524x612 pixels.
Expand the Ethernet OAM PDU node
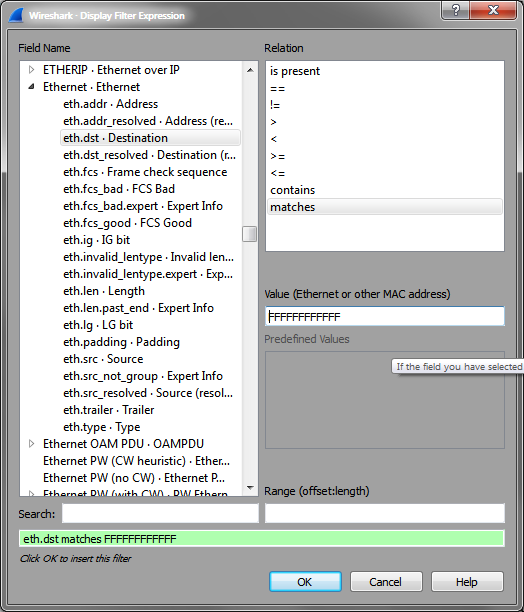[31, 444]
